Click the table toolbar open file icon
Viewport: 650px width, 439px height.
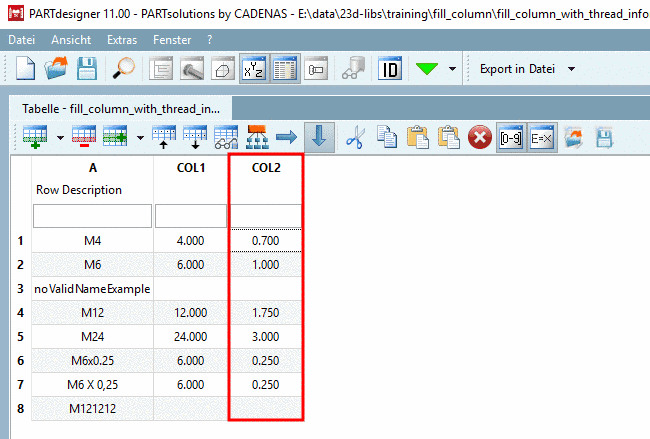pos(573,137)
